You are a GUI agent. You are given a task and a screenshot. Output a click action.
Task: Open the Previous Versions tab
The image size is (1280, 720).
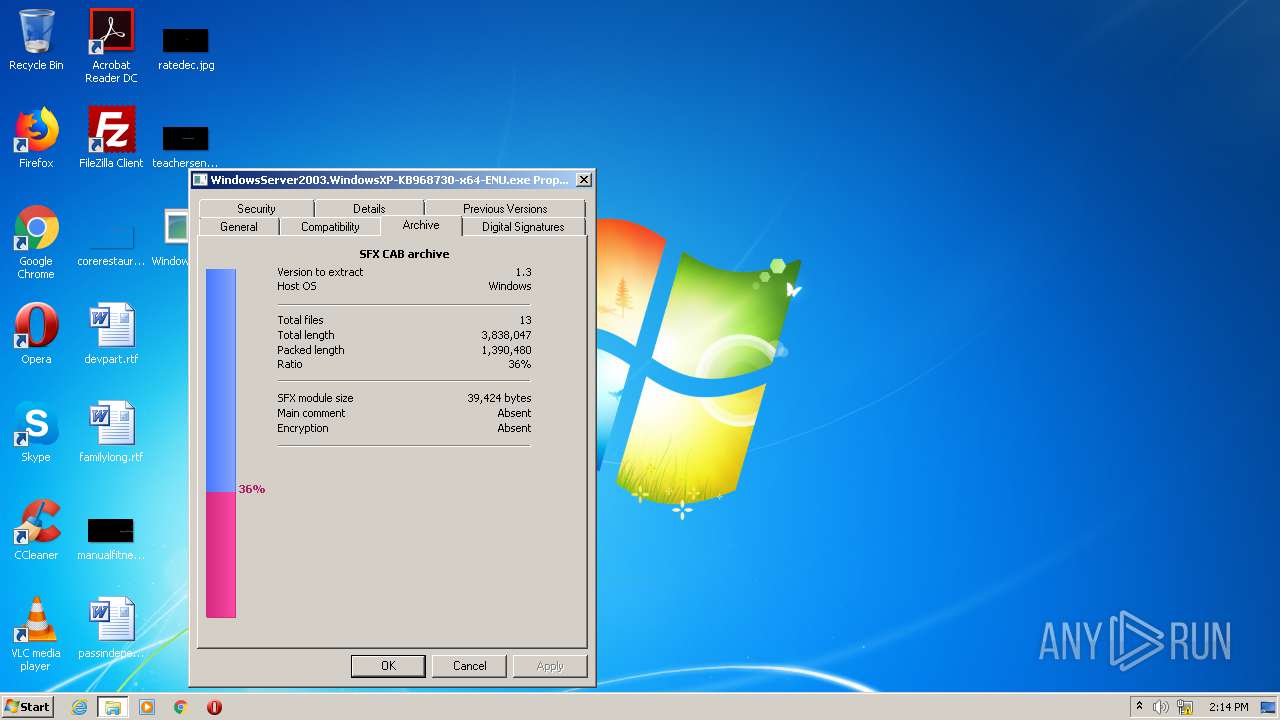pos(505,209)
